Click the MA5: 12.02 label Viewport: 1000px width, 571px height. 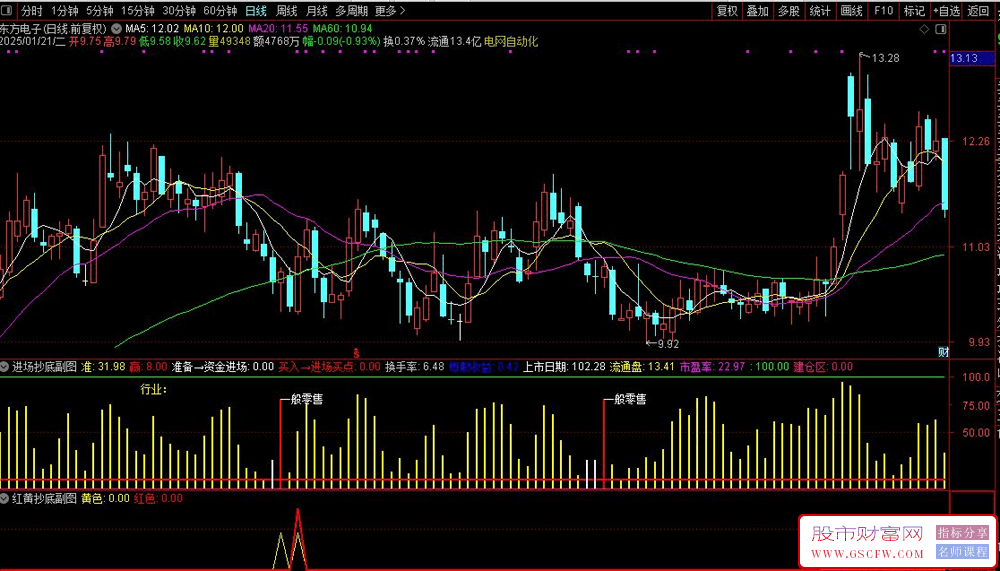(x=153, y=29)
